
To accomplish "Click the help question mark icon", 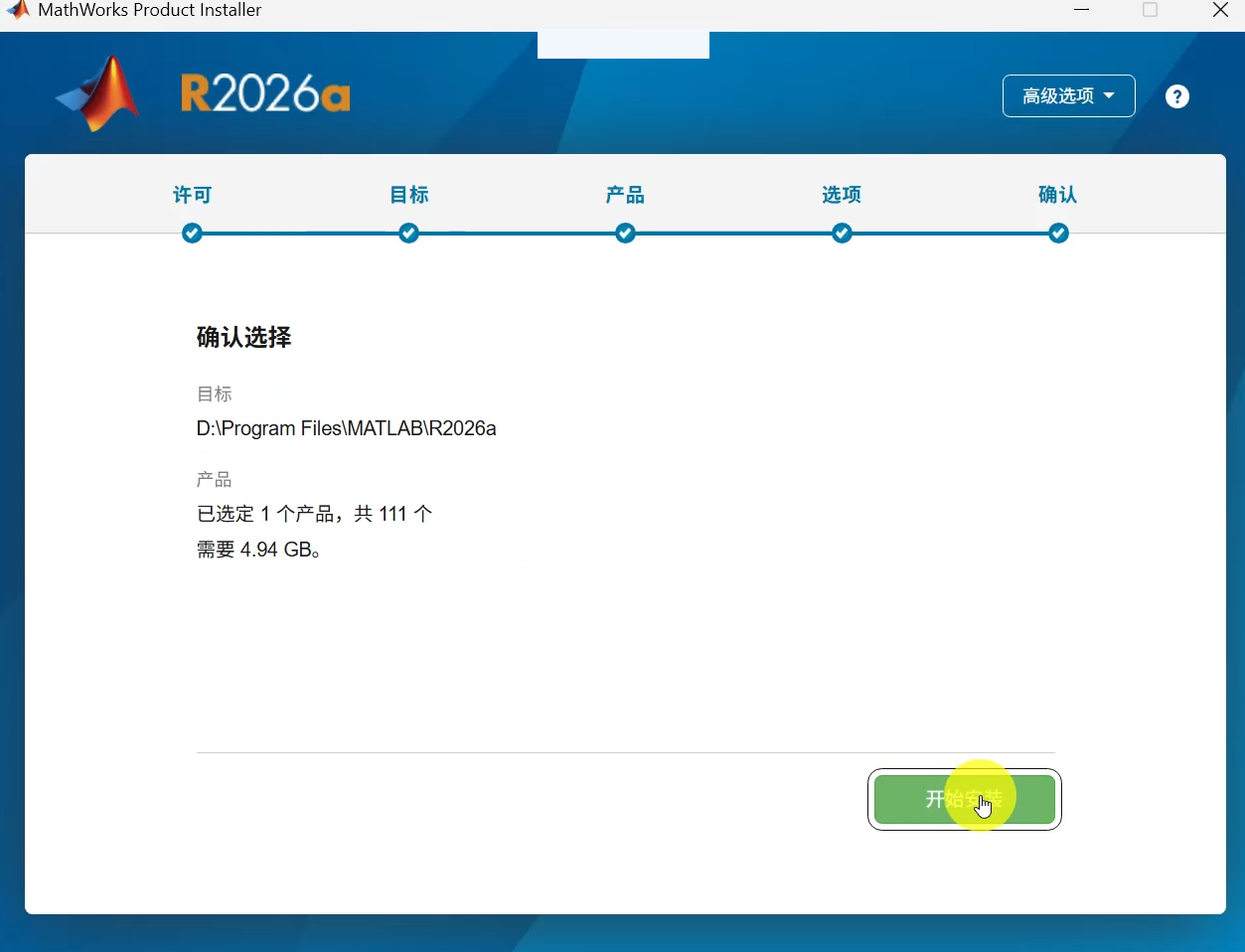I will pos(1177,96).
